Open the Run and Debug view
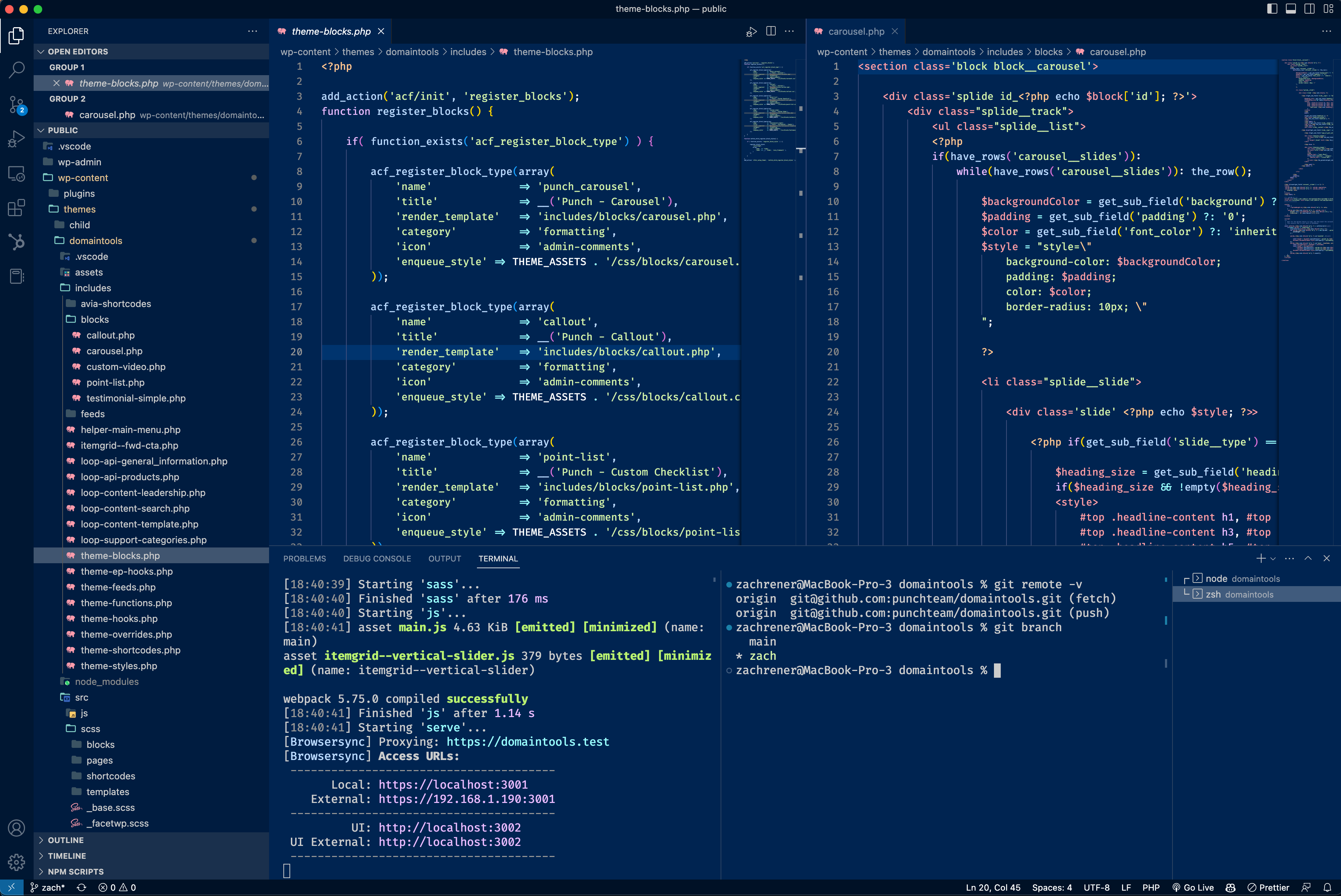Screen dimensions: 1341x896 click(x=16, y=140)
